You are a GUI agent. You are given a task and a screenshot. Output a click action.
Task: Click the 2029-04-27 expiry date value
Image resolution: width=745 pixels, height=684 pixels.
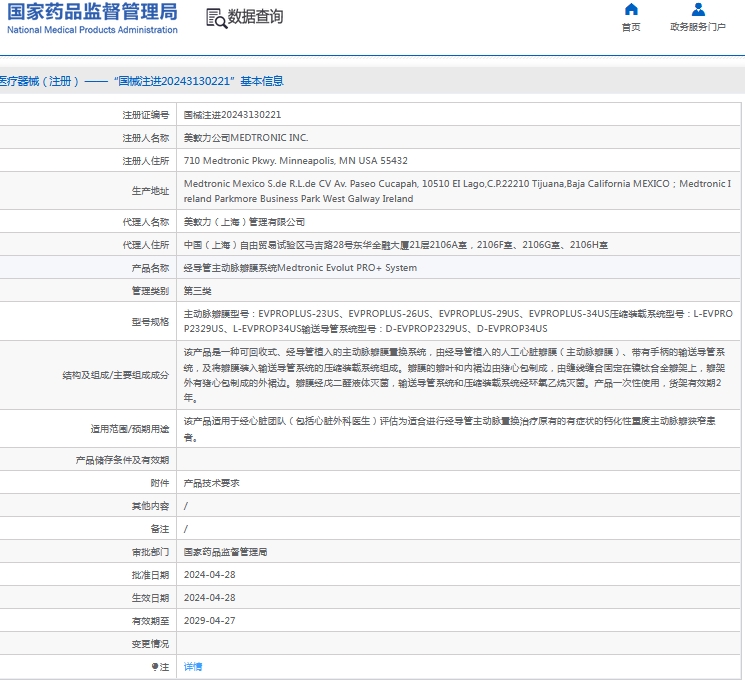point(209,620)
